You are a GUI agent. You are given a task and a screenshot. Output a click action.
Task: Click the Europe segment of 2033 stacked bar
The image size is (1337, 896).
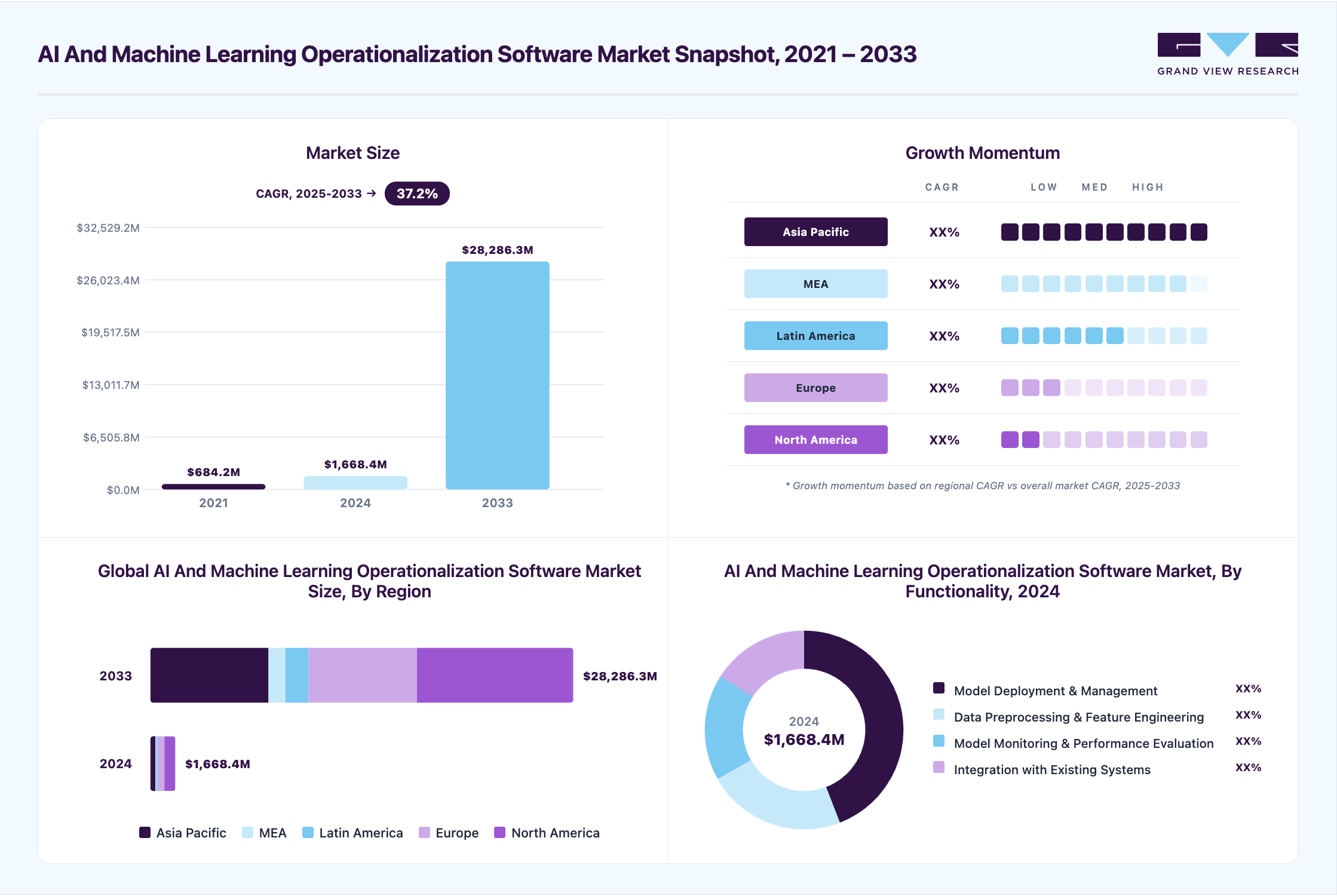pyautogui.click(x=363, y=675)
